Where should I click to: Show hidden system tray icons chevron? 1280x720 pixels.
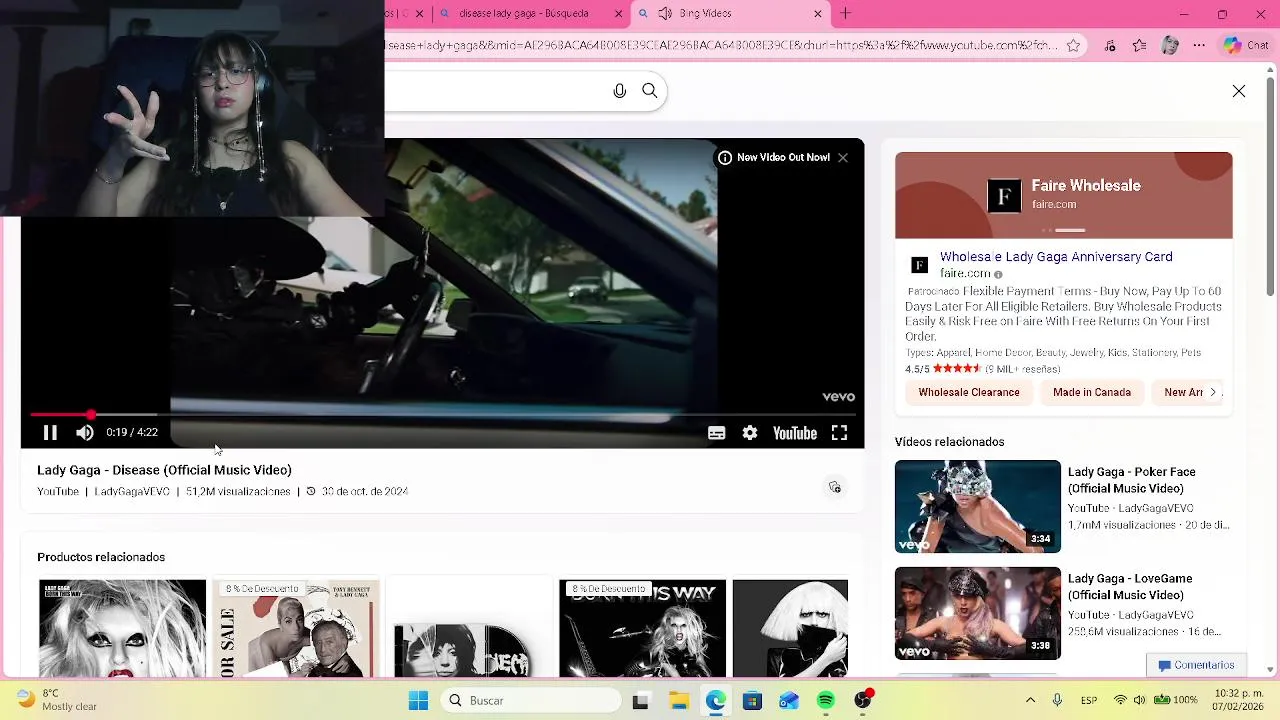pyautogui.click(x=1031, y=701)
